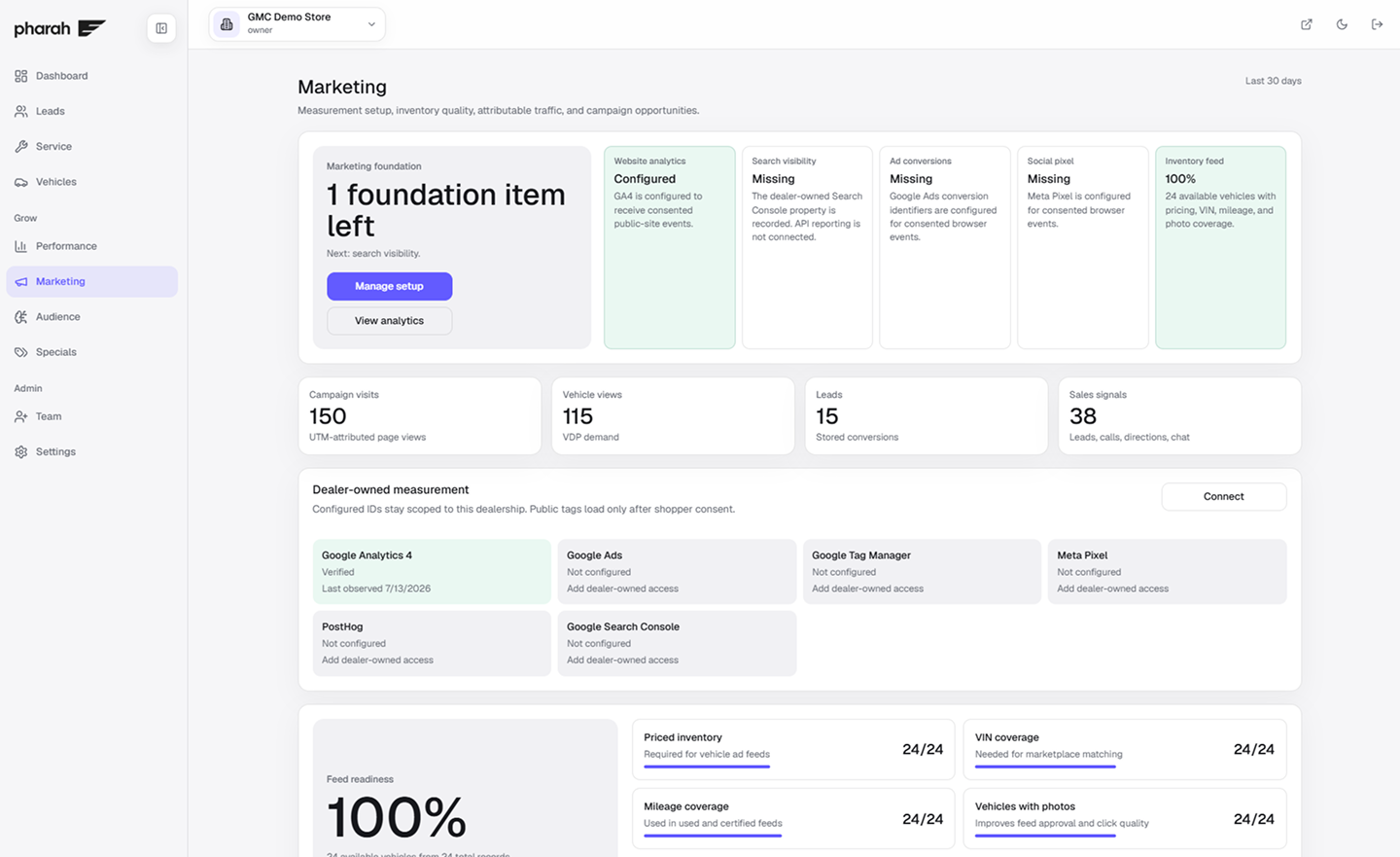Click the Connect button
The image size is (1400, 857).
[1224, 496]
